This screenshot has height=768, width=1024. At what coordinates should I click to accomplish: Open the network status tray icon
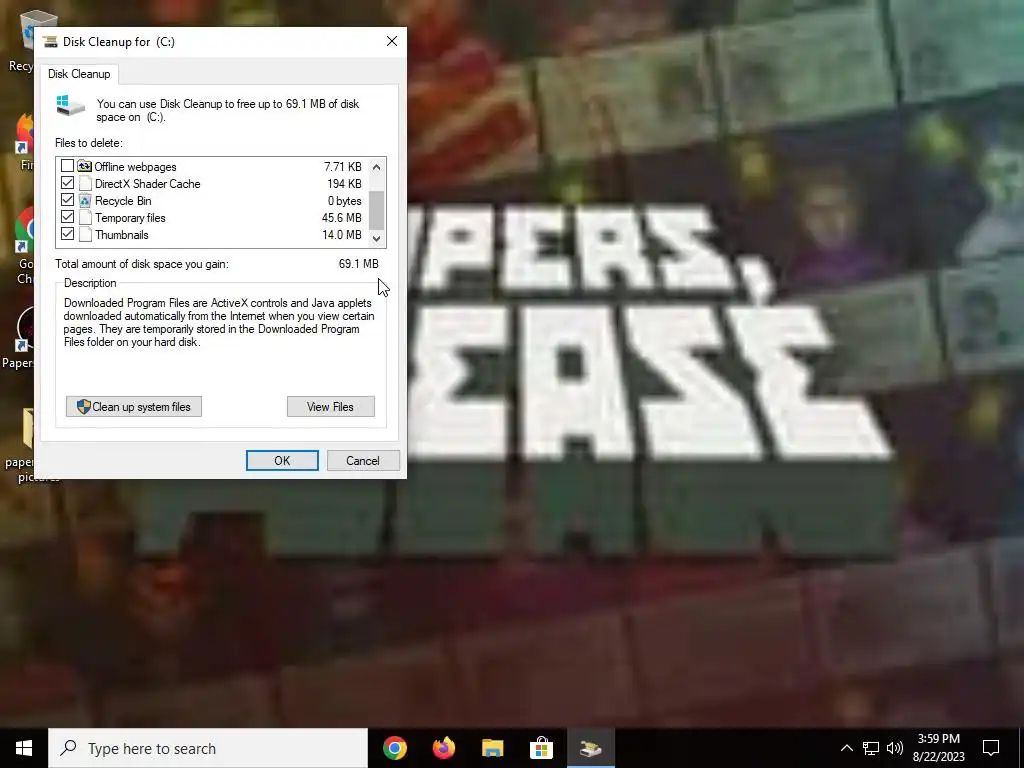(871, 748)
